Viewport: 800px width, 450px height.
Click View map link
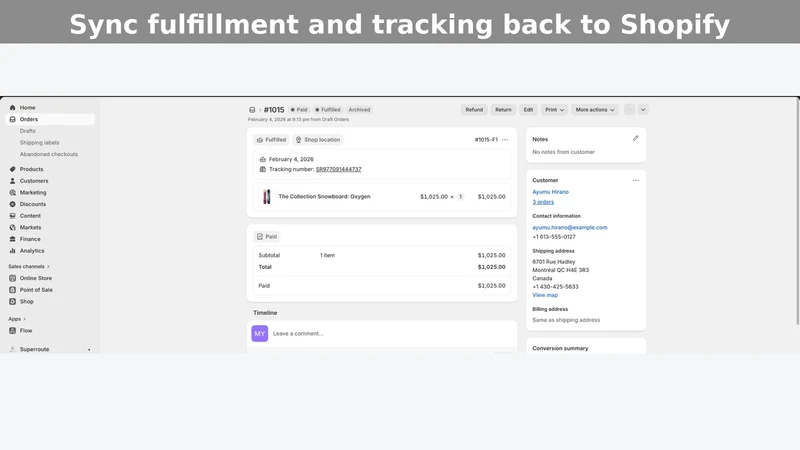[545, 295]
